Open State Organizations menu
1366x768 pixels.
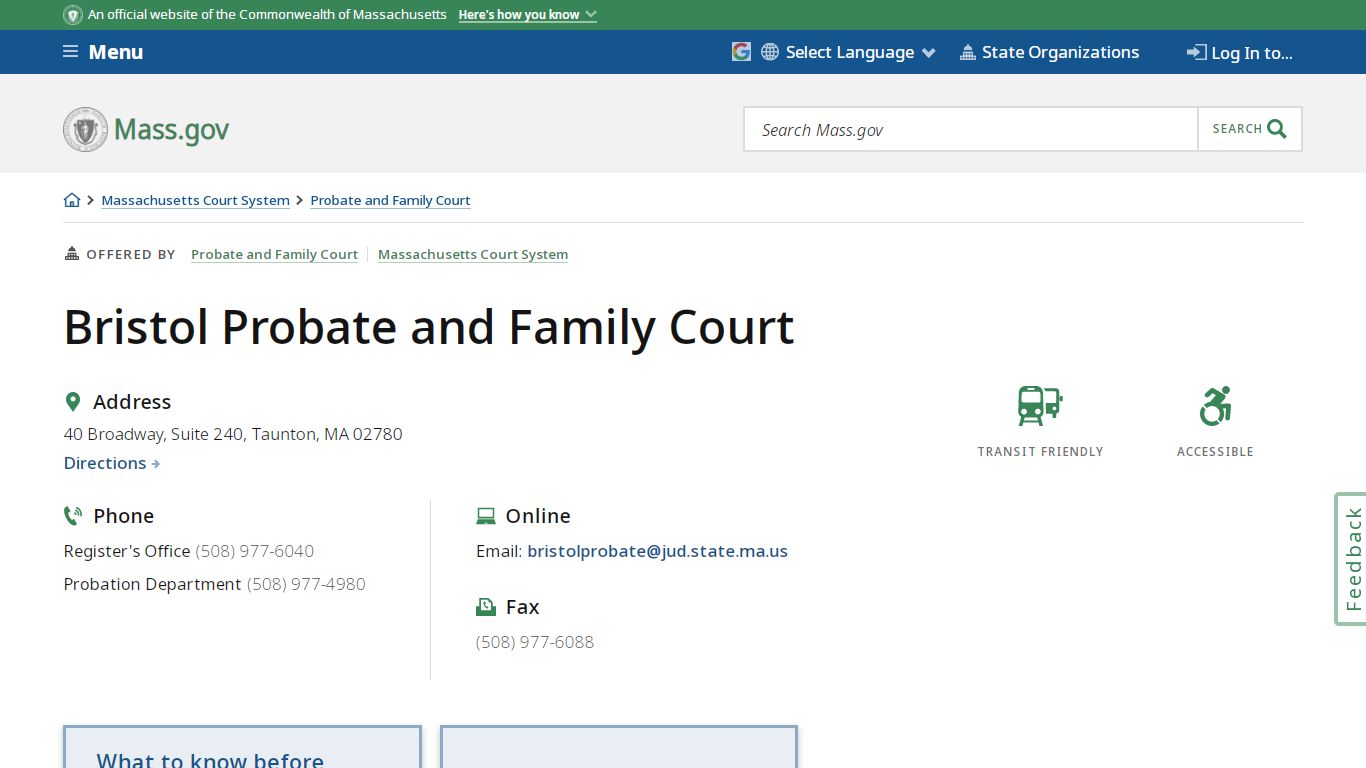coord(1049,52)
